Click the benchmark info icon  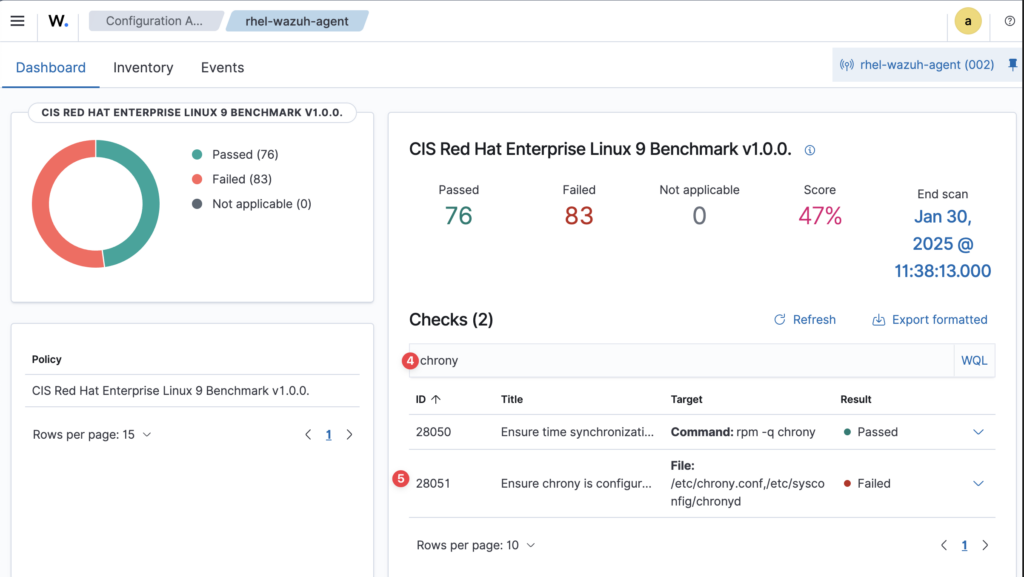(810, 150)
